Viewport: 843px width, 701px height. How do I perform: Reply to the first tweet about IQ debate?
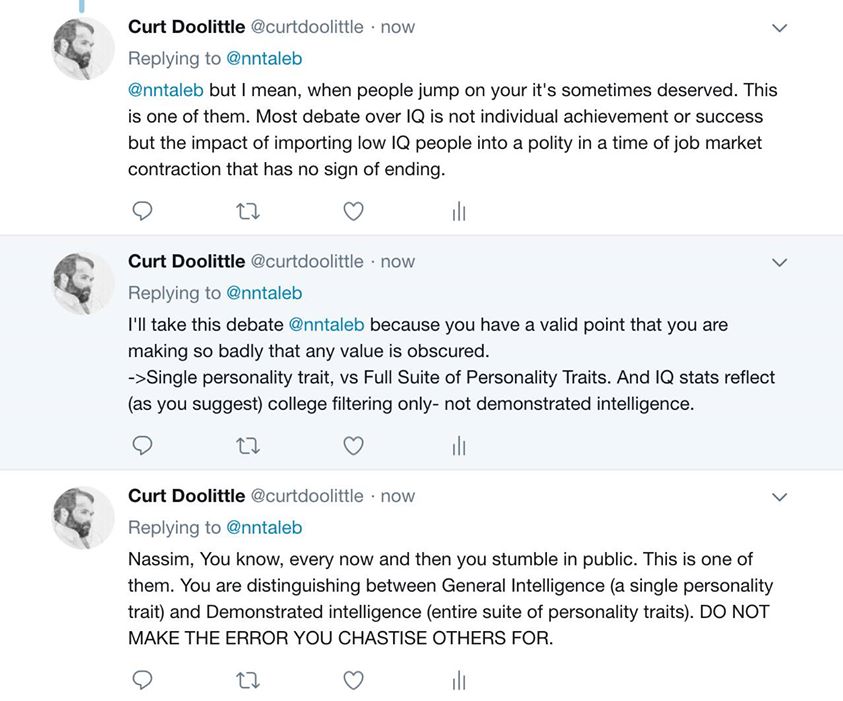(143, 211)
